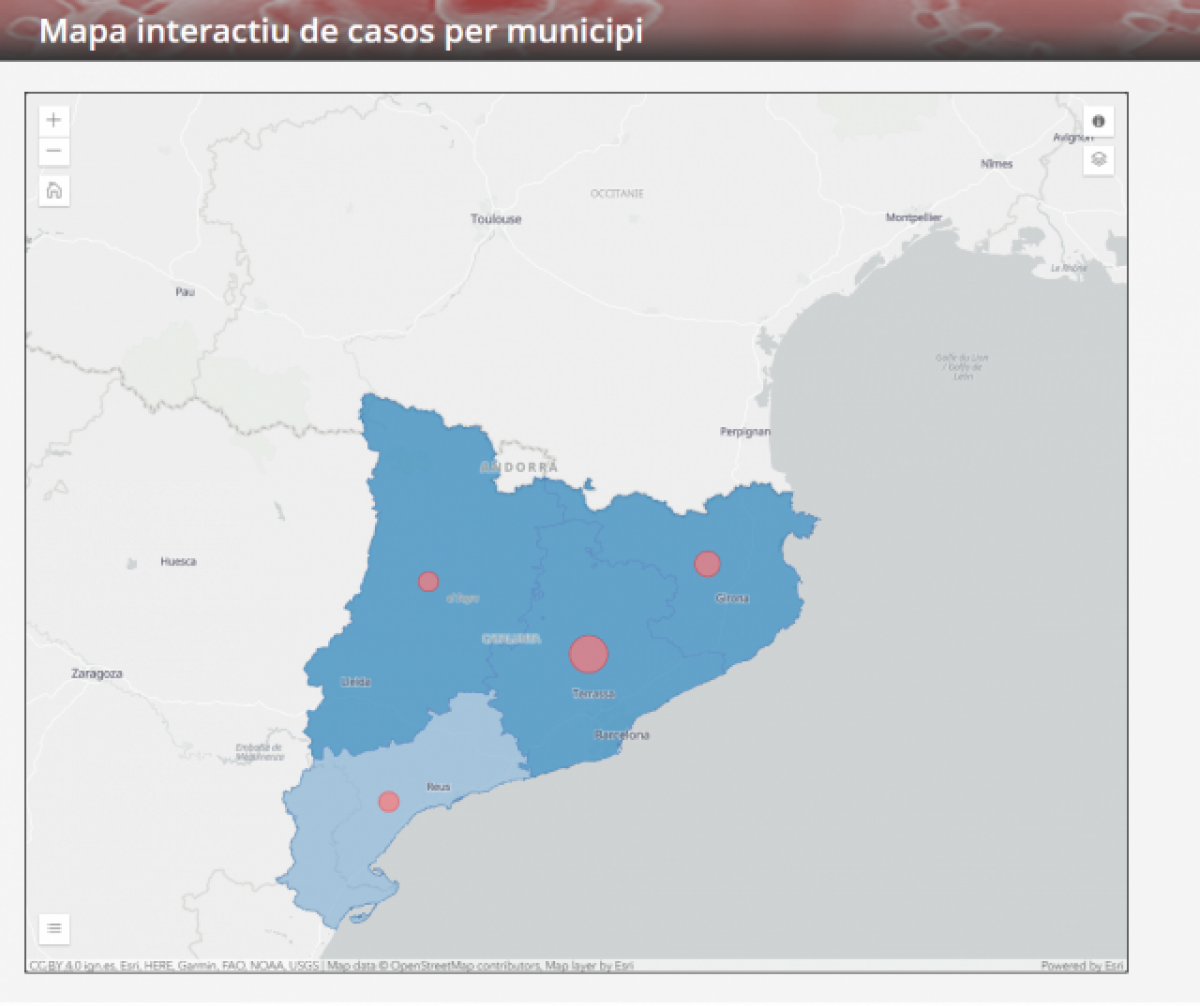
Task: Open the map layers list
Action: pos(1098,159)
